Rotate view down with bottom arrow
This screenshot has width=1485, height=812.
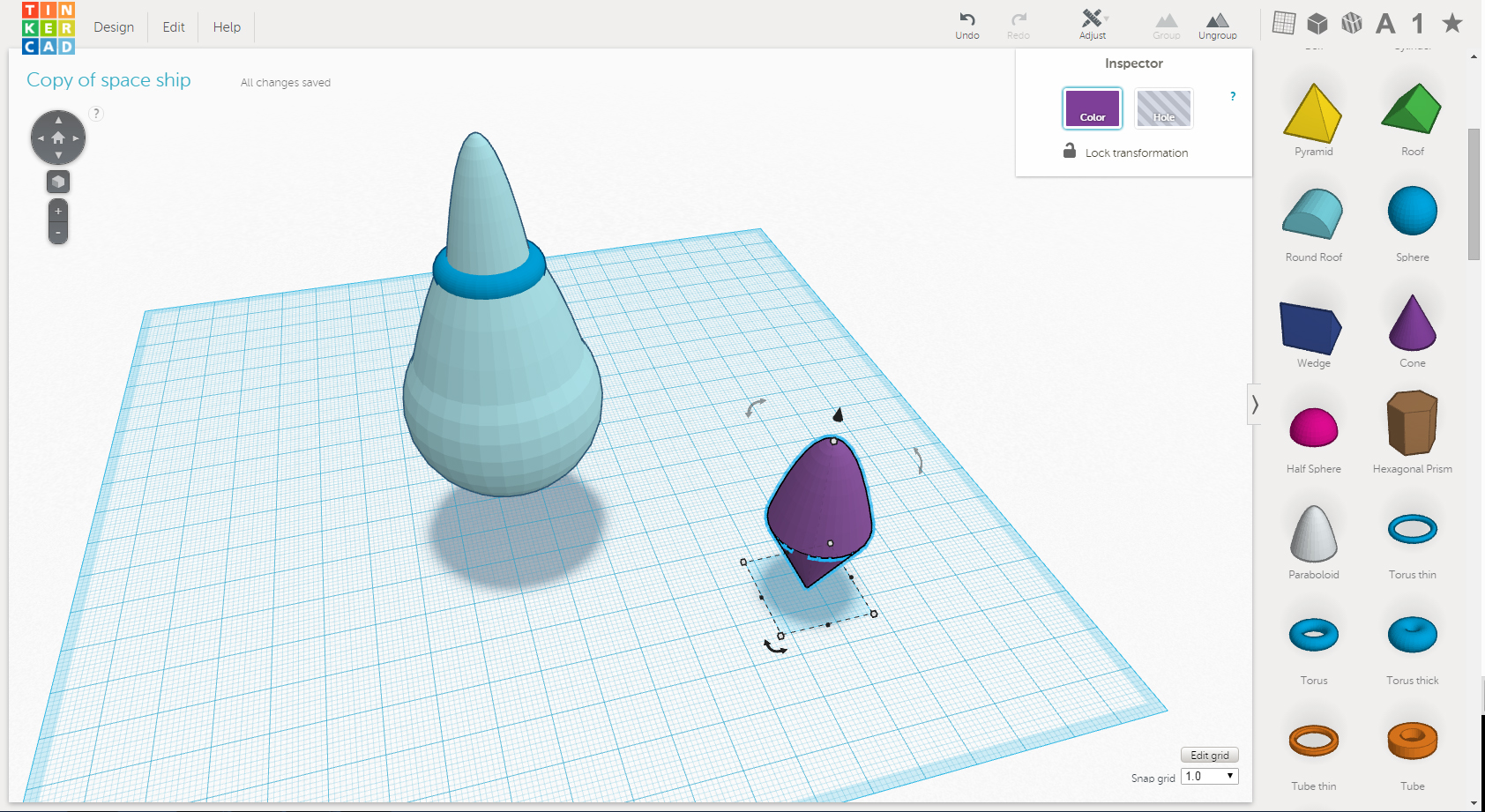[x=58, y=156]
